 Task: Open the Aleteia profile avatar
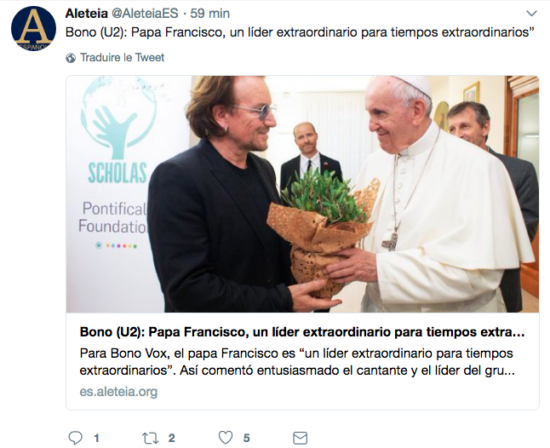pyautogui.click(x=33, y=28)
